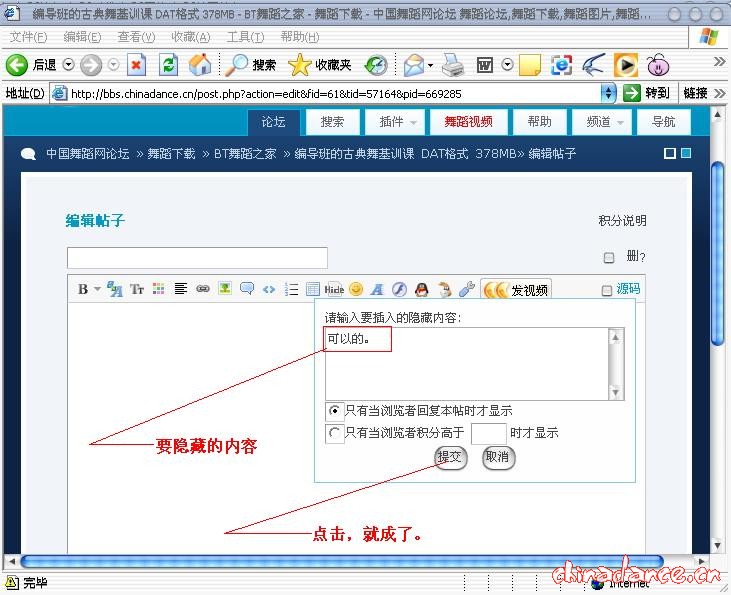Click the Bold B editor icon
731x595 pixels.
point(83,289)
